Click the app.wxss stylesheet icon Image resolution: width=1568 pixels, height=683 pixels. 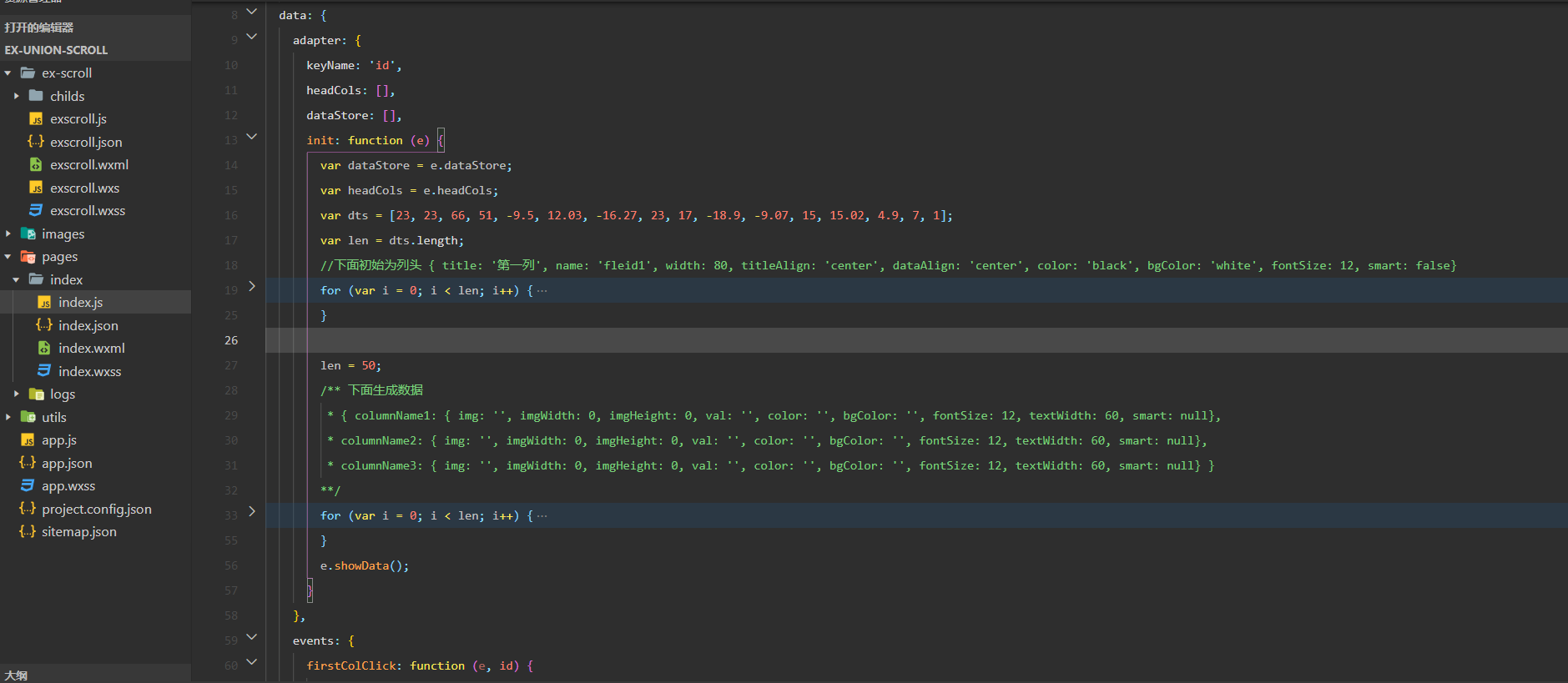tap(28, 485)
